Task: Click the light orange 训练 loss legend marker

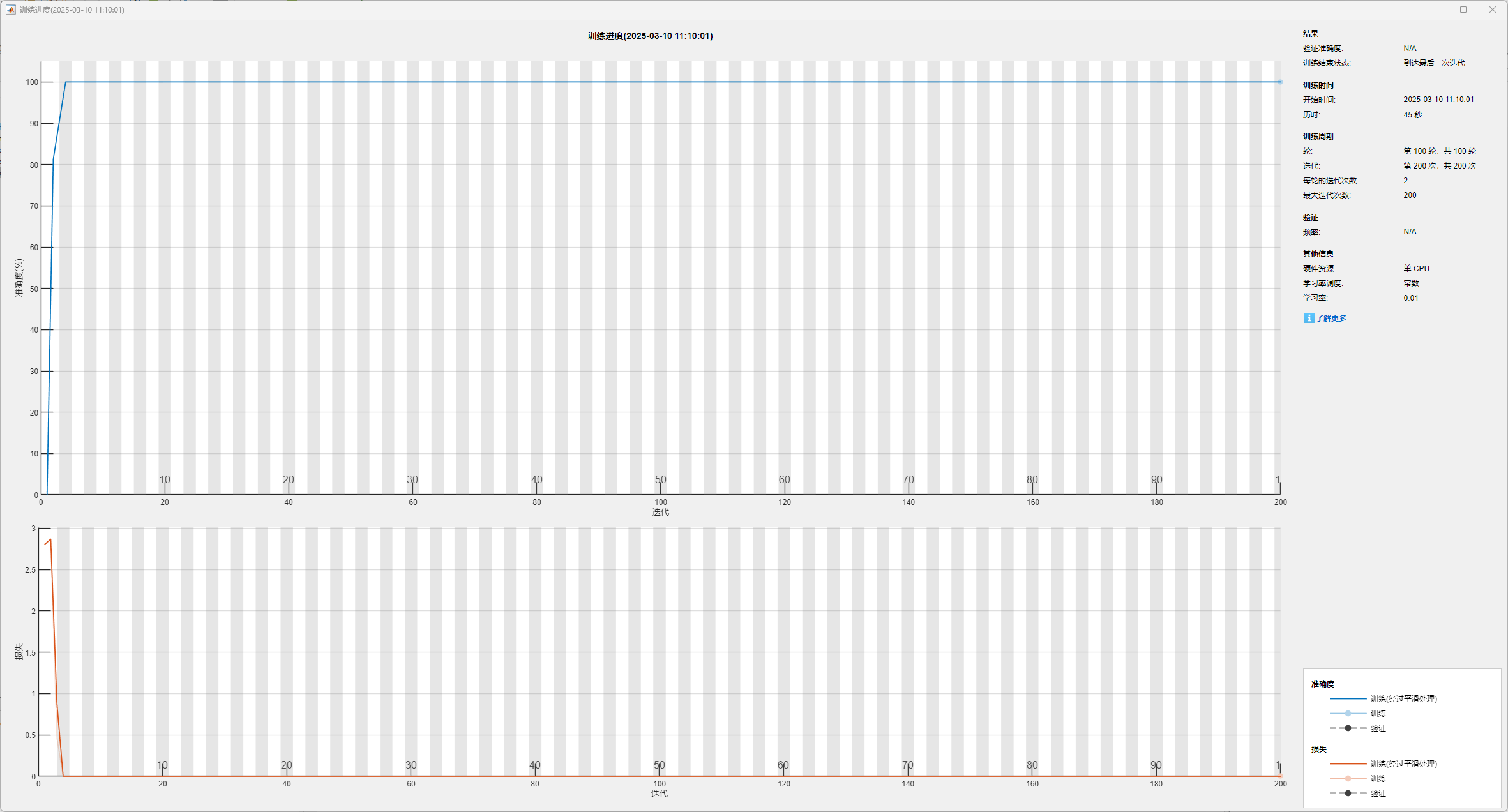Action: (x=1348, y=778)
